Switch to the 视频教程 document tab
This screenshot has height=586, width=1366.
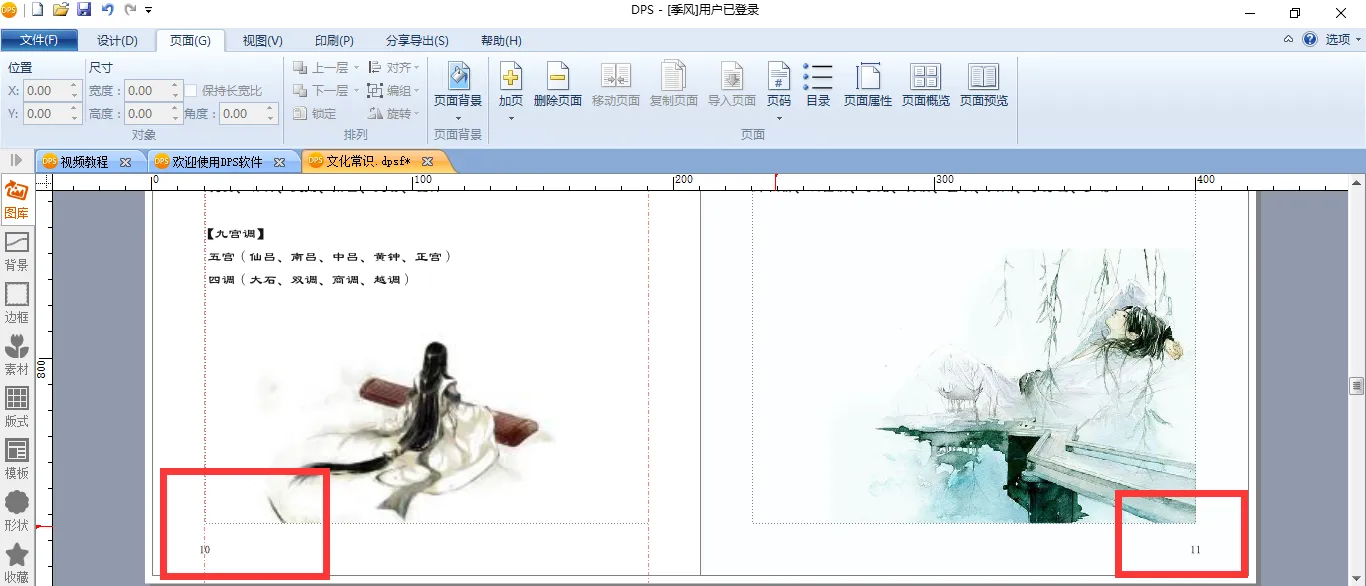tap(84, 162)
